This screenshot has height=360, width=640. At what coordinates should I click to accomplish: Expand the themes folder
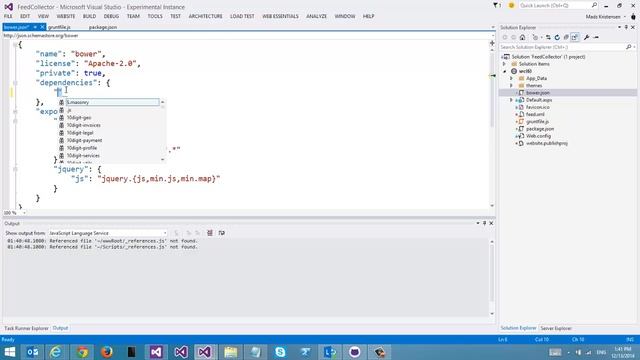point(511,85)
